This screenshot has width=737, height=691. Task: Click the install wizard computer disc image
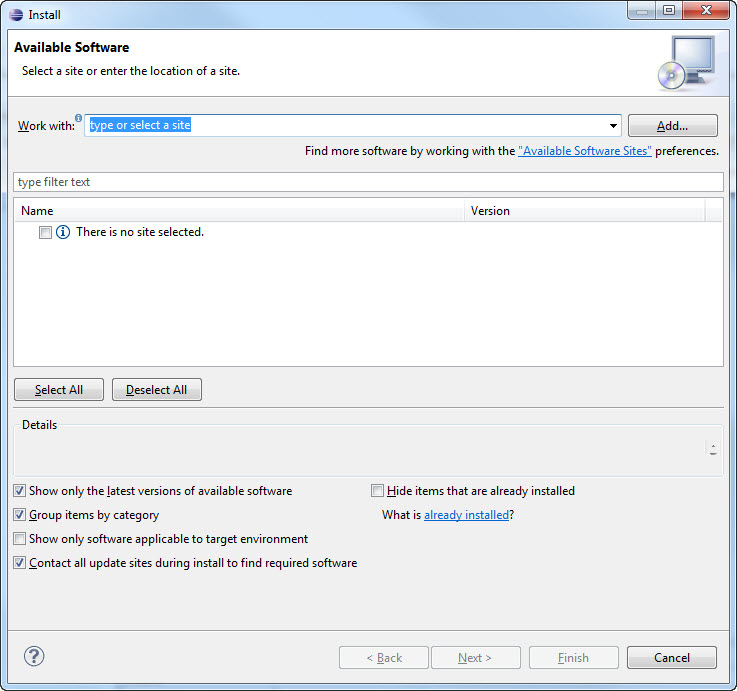[x=687, y=63]
